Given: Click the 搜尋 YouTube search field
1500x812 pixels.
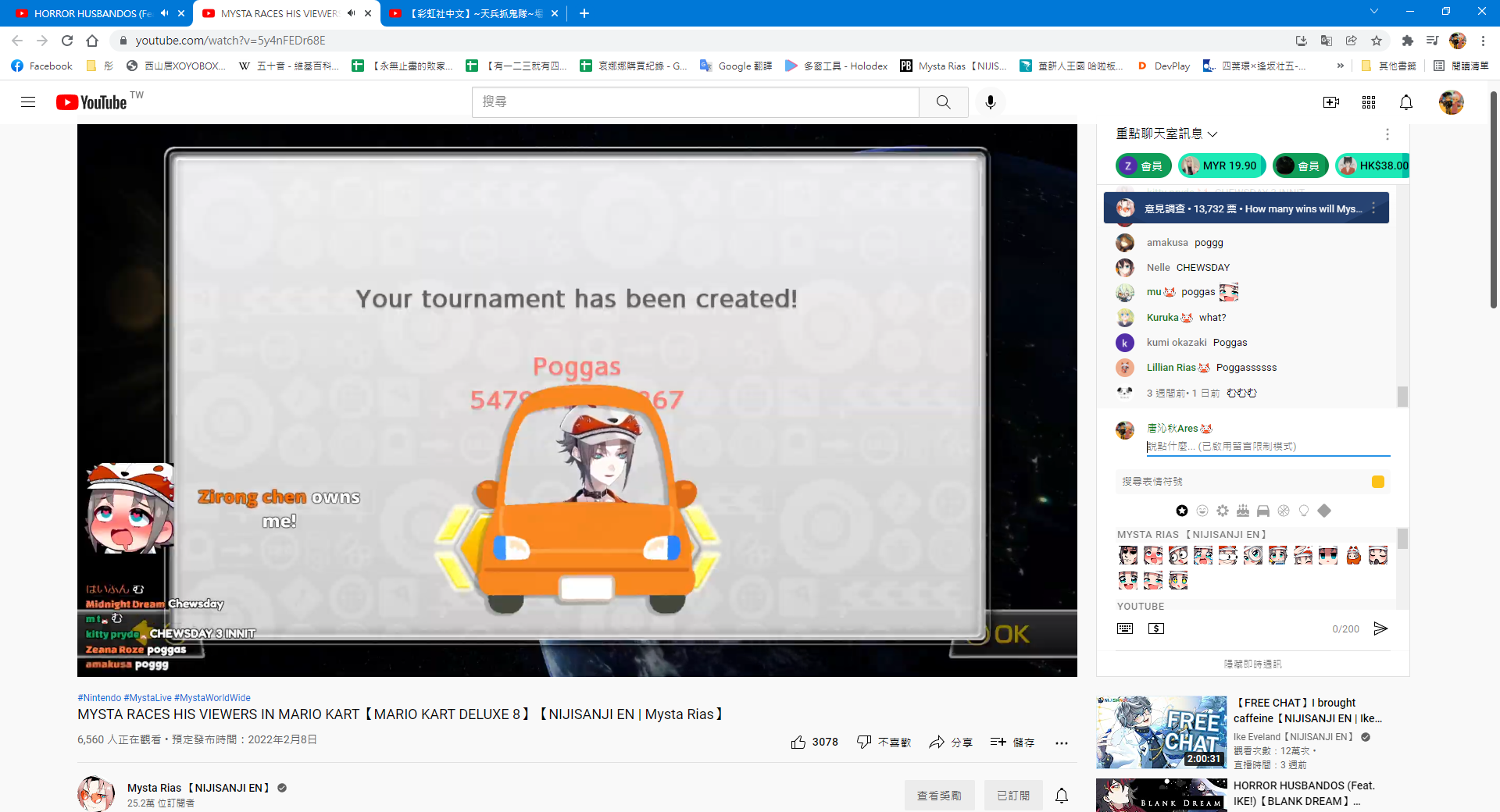Looking at the screenshot, I should [x=695, y=102].
